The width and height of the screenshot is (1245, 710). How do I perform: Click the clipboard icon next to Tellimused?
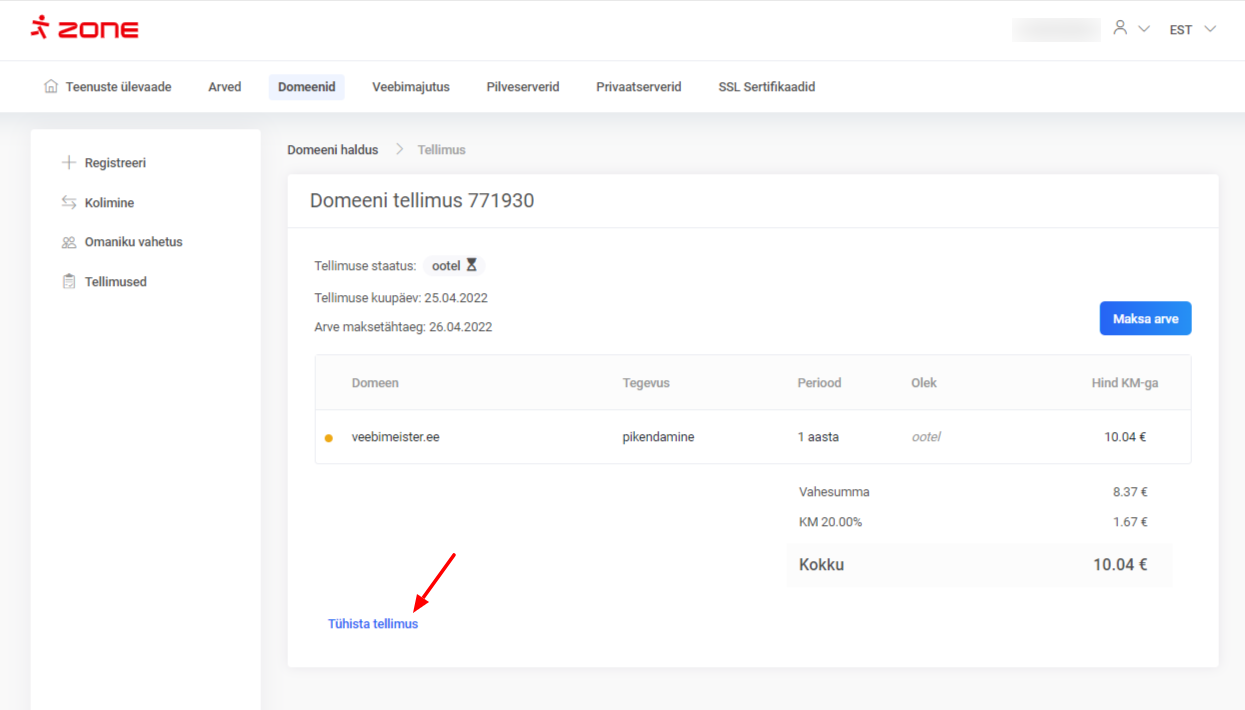click(69, 282)
